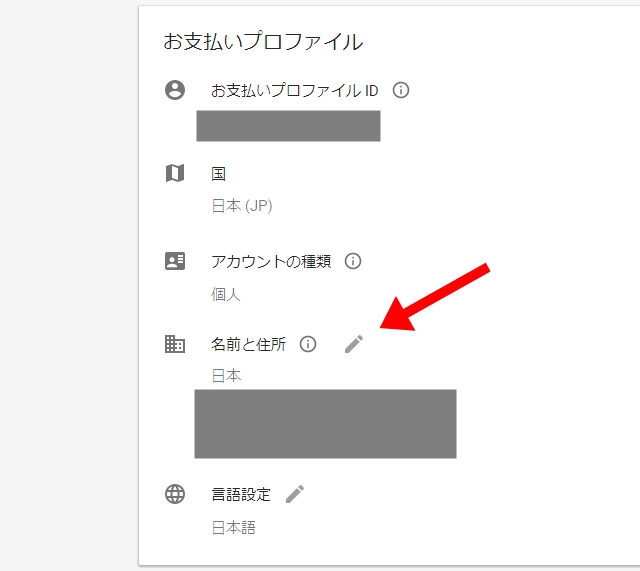640x571 pixels.
Task: Click the building icon next to 名前と住所
Action: click(x=175, y=344)
